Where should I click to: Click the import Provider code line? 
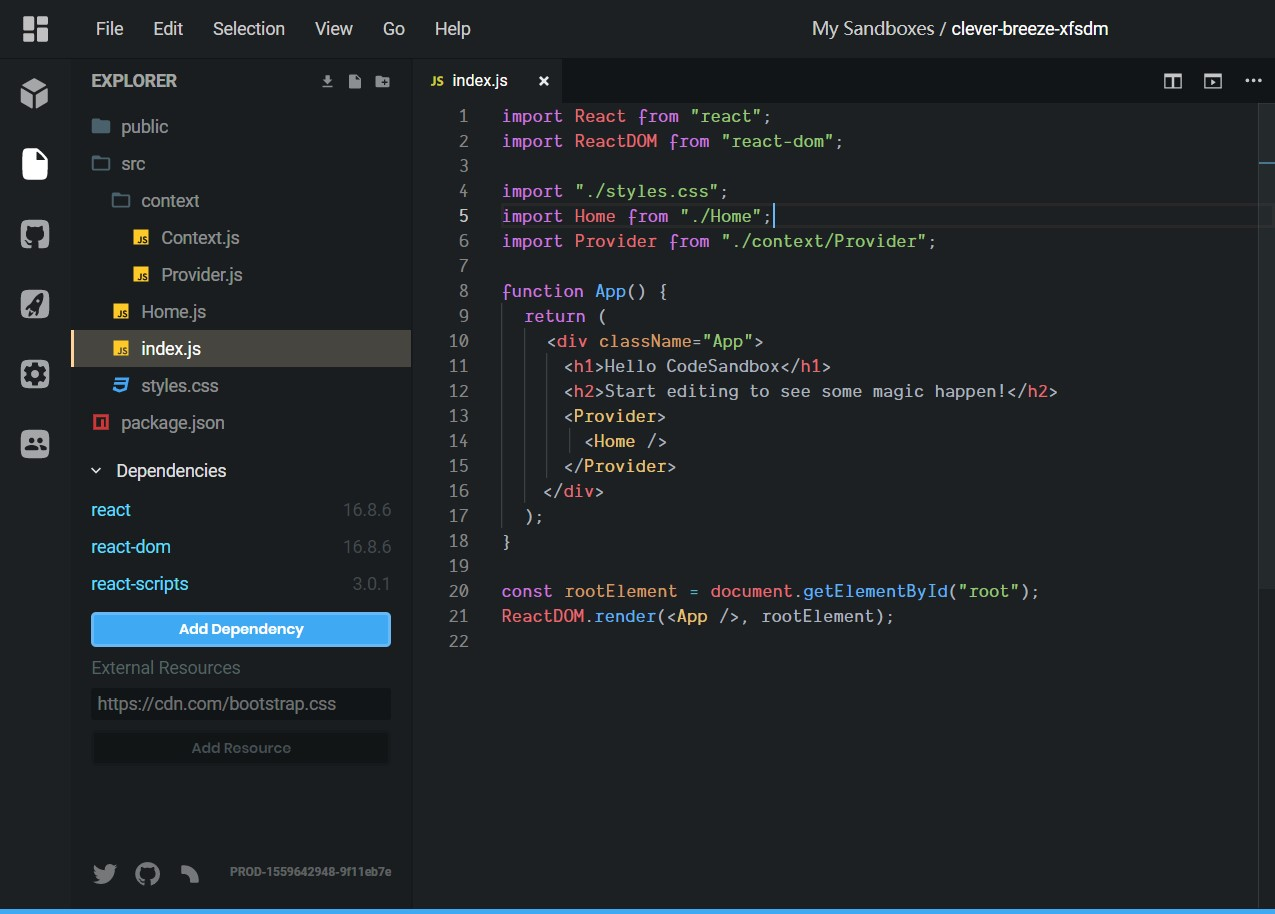tap(720, 241)
